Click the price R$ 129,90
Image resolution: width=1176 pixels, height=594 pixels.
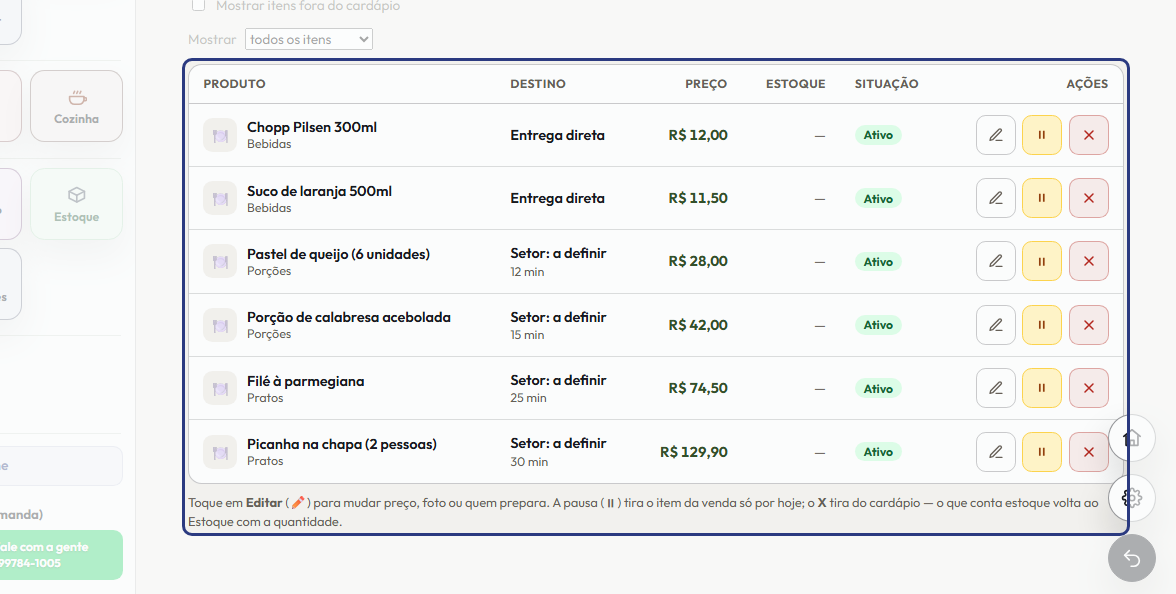pyautogui.click(x=694, y=452)
